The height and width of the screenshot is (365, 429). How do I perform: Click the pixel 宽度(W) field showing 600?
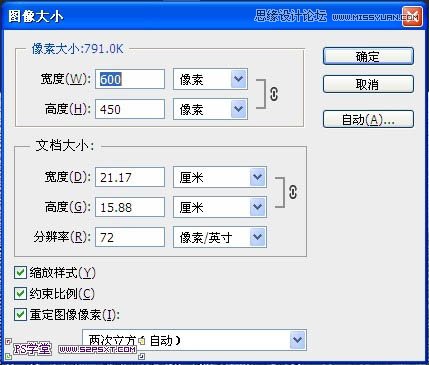click(x=130, y=79)
